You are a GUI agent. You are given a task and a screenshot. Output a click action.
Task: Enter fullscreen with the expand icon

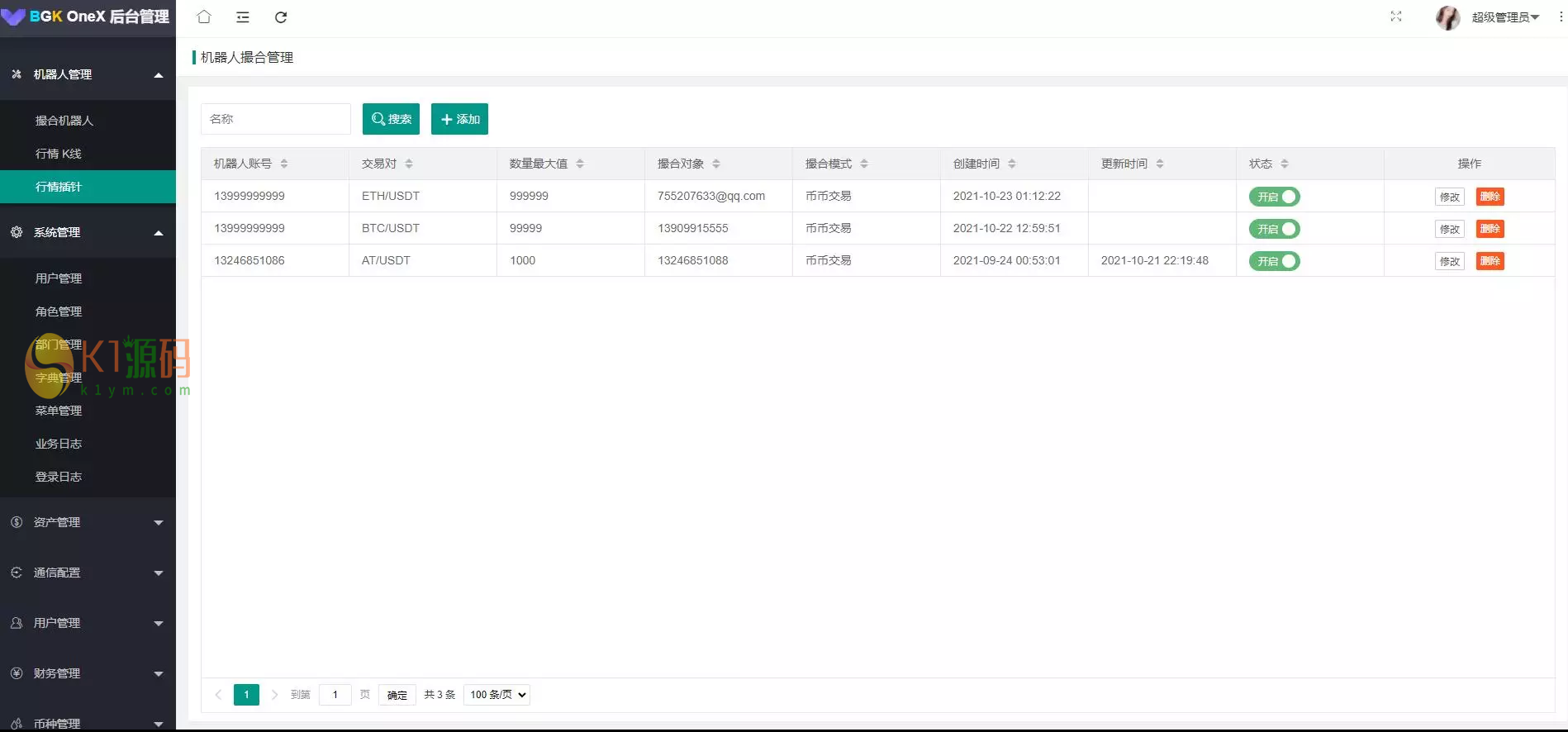[x=1396, y=17]
